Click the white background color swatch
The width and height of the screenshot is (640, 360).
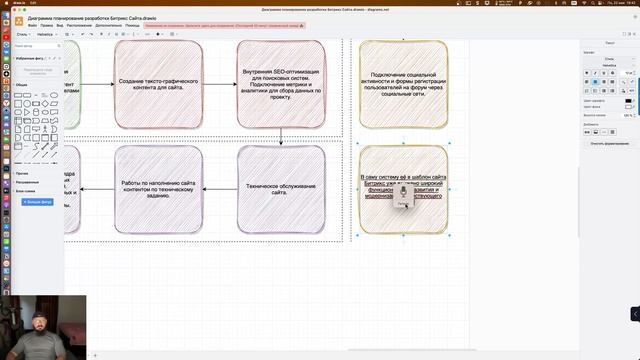628,107
